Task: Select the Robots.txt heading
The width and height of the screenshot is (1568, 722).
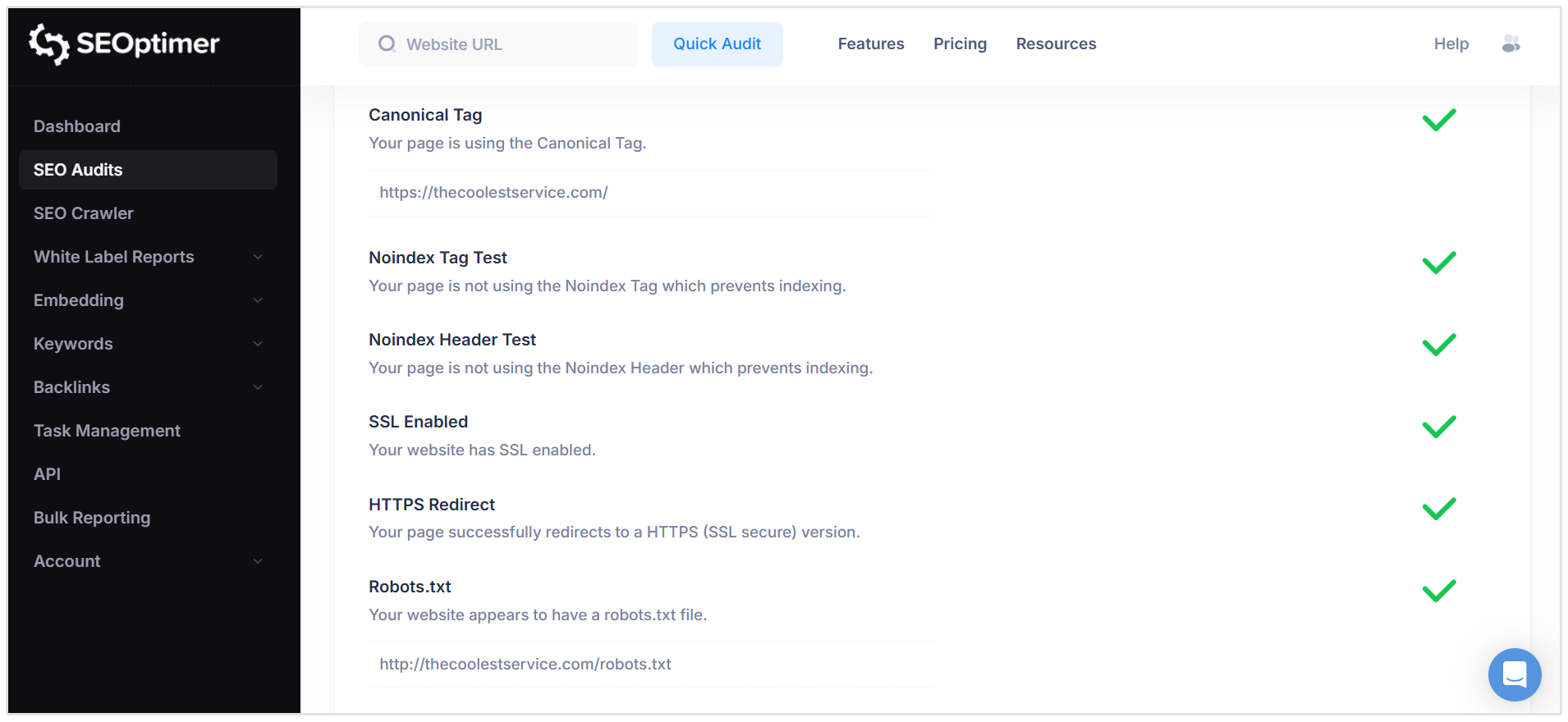Action: pyautogui.click(x=410, y=587)
